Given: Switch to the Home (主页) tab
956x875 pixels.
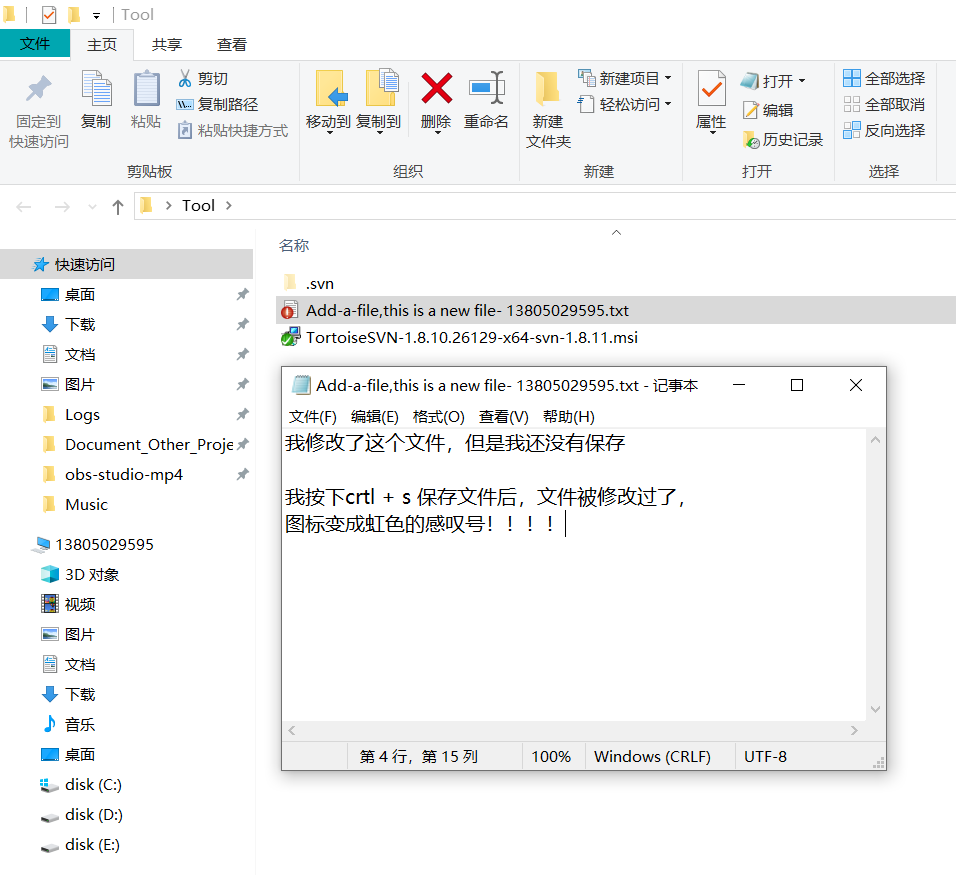Looking at the screenshot, I should pyautogui.click(x=102, y=45).
